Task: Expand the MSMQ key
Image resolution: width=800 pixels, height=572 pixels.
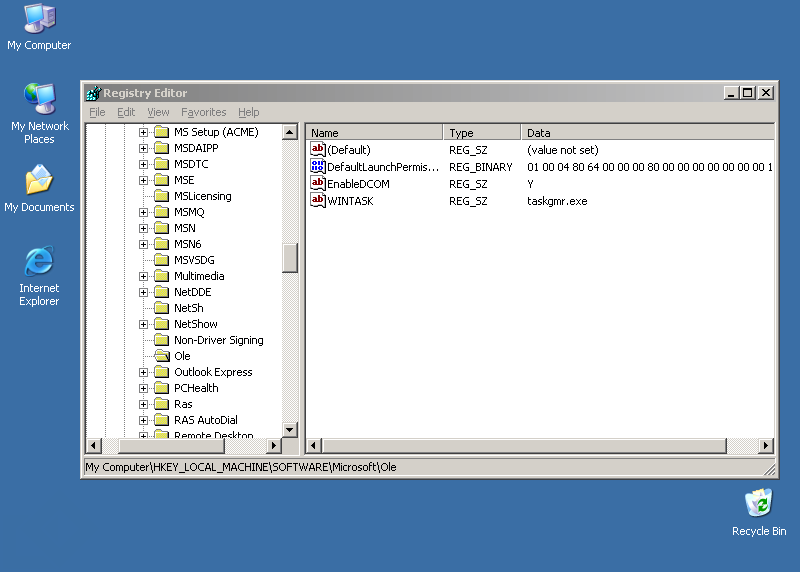Action: click(x=143, y=212)
